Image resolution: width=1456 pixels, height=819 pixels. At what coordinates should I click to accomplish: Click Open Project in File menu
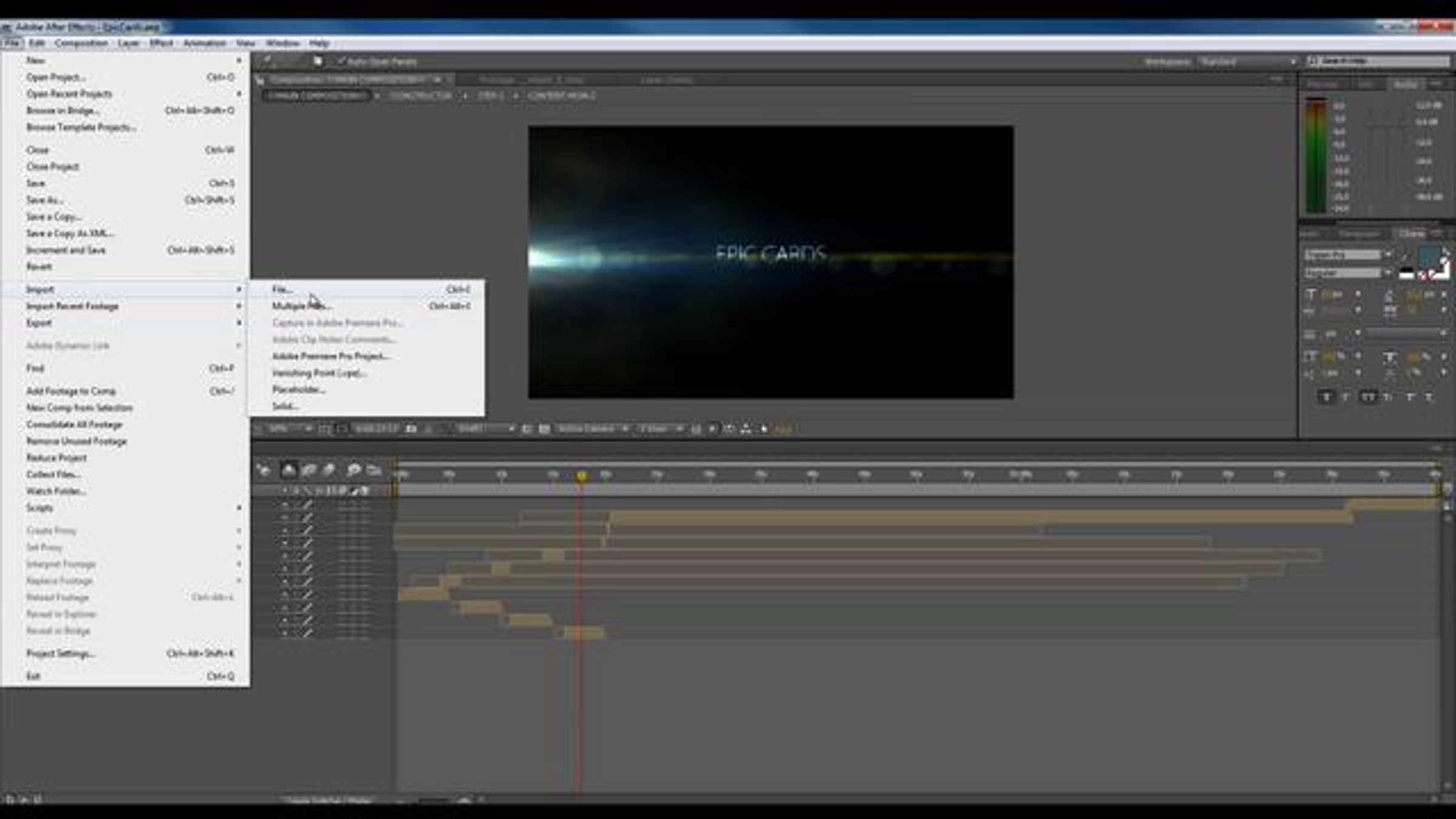tap(125, 77)
